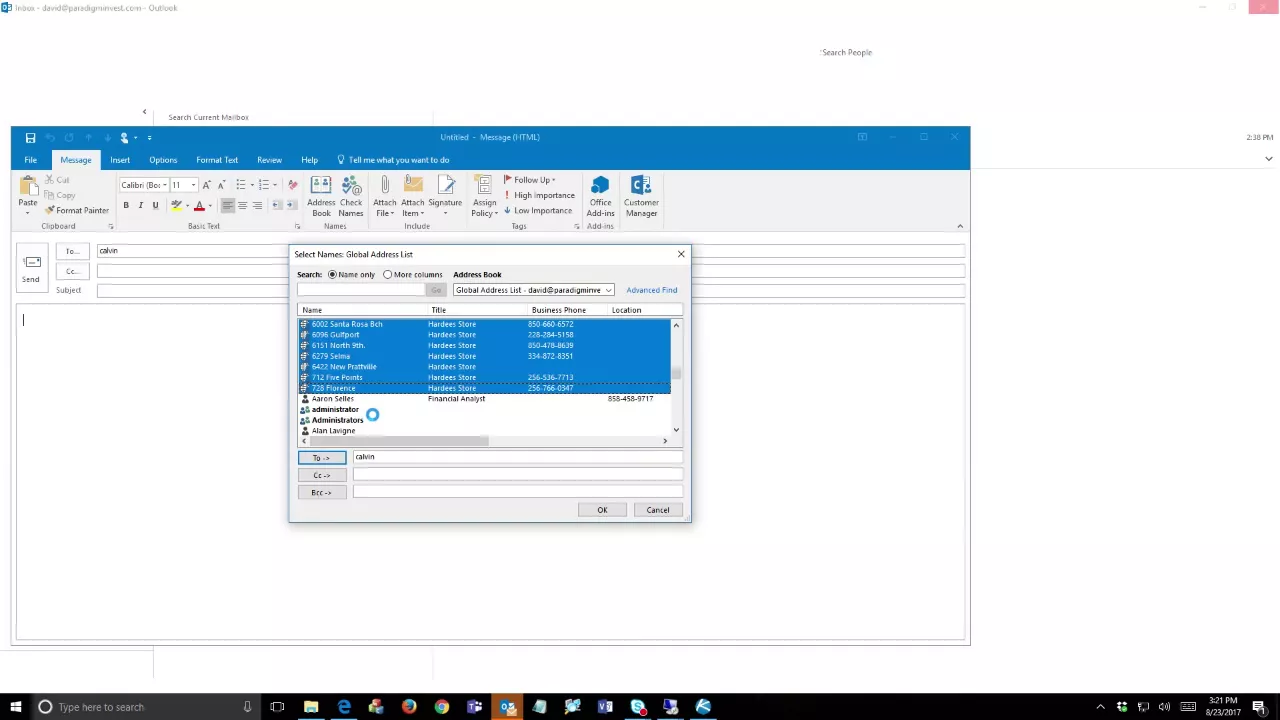The image size is (1280, 720).
Task: Toggle Bold formatting
Action: coord(126,205)
